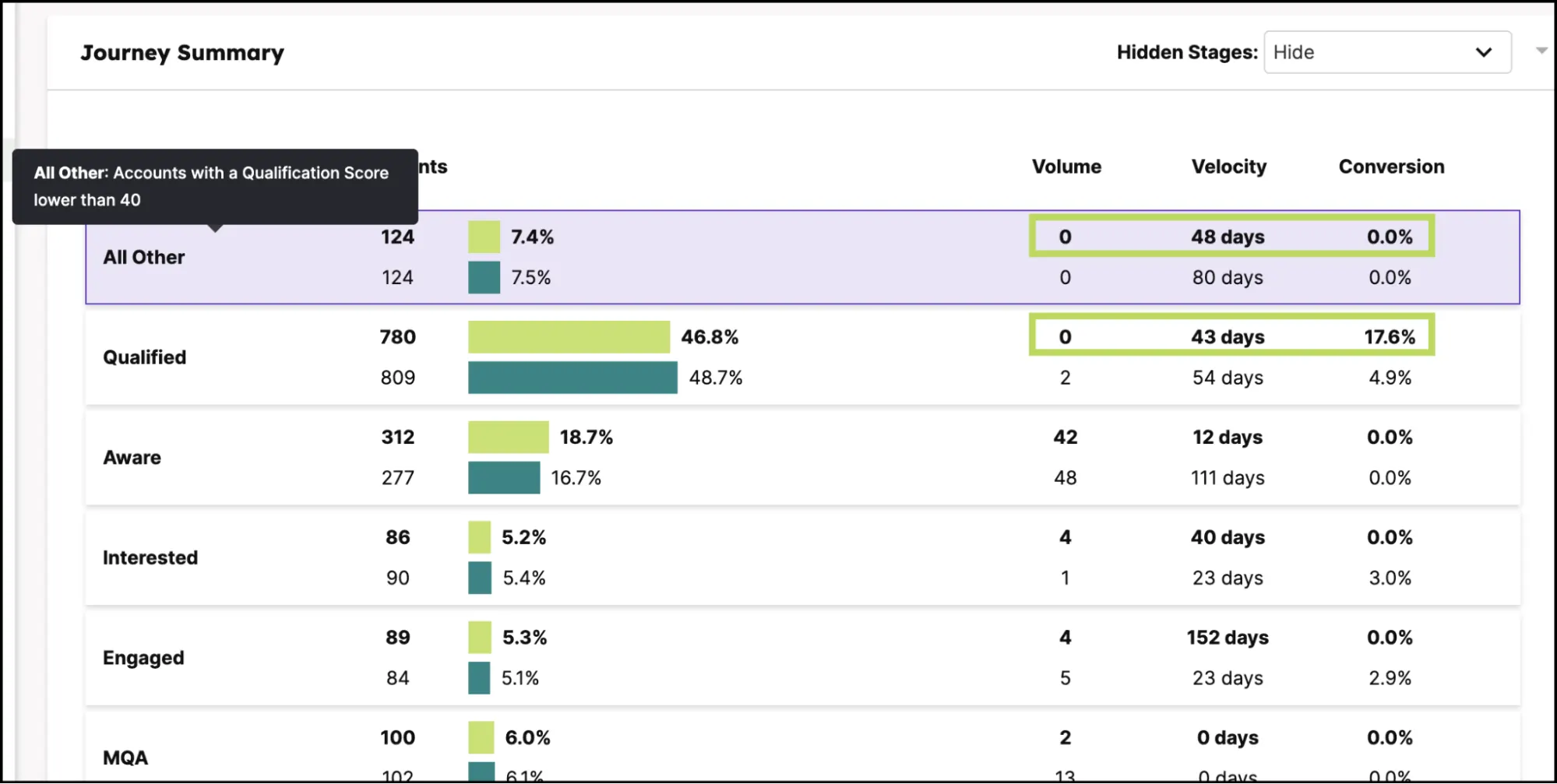
Task: Click the Journey Summary heading
Action: tap(182, 53)
